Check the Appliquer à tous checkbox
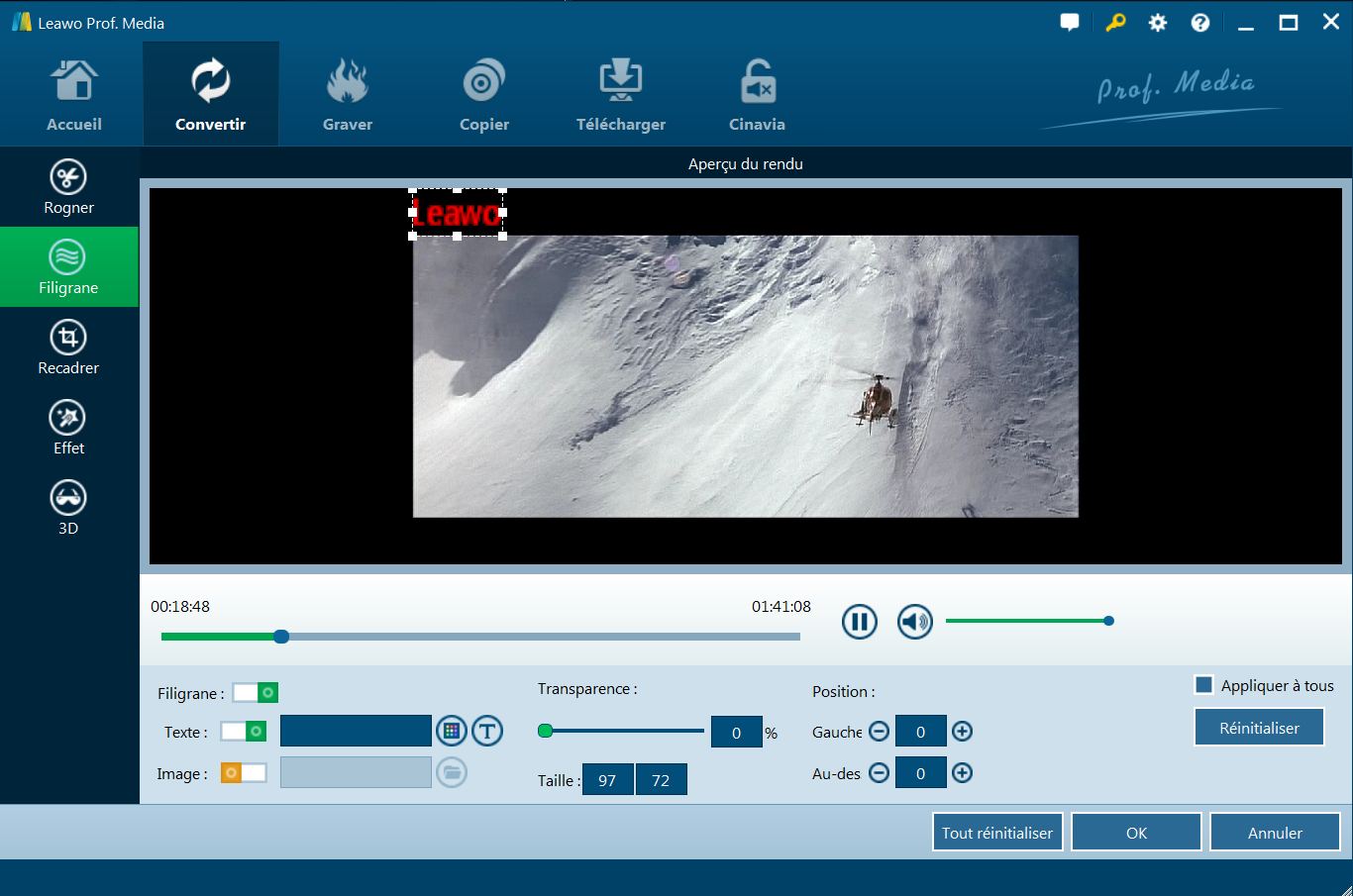 coord(1204,685)
